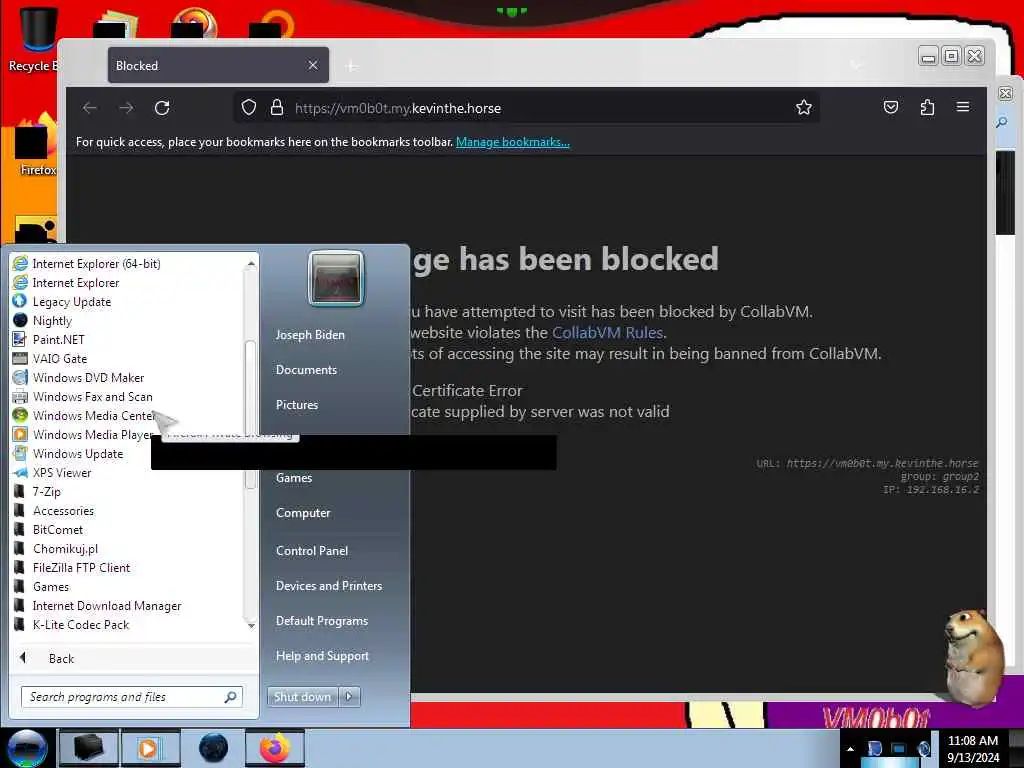Open Help and Support
The width and height of the screenshot is (1024, 768).
pos(322,656)
